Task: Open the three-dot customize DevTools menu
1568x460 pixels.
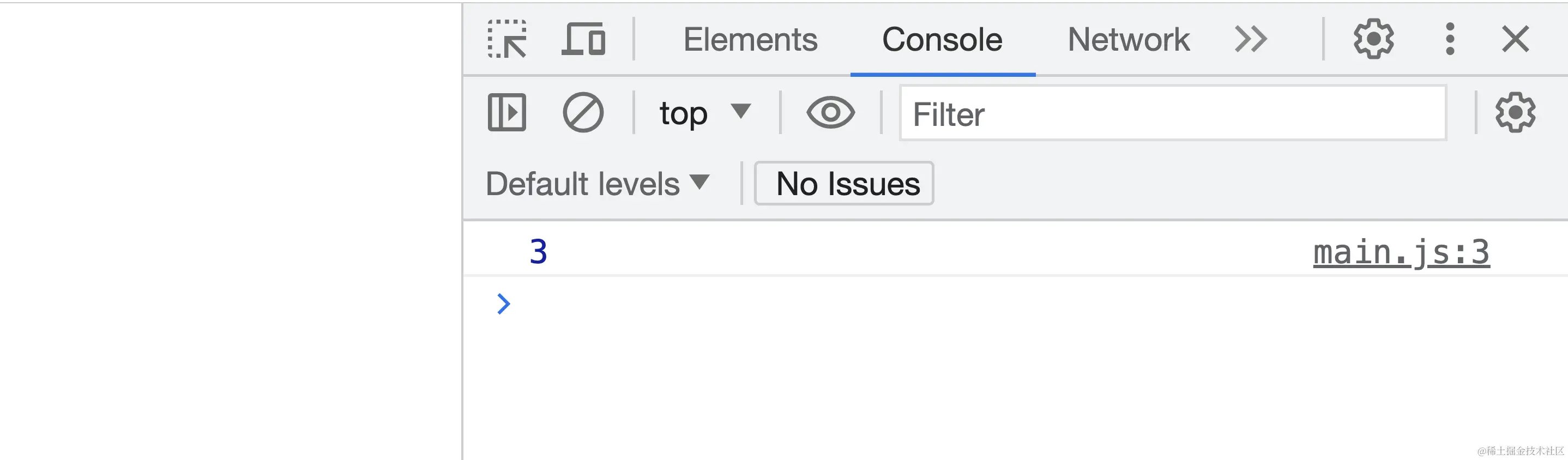Action: point(1450,39)
